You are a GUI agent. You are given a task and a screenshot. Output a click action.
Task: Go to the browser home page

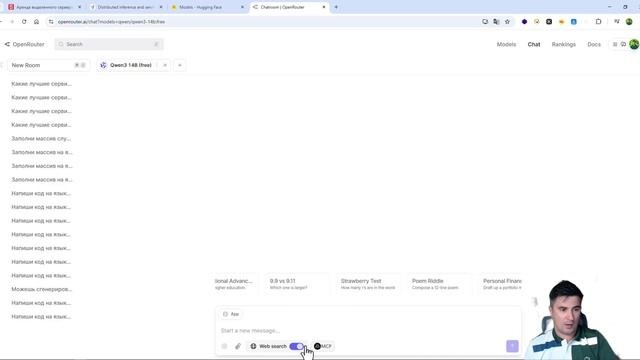[36, 22]
